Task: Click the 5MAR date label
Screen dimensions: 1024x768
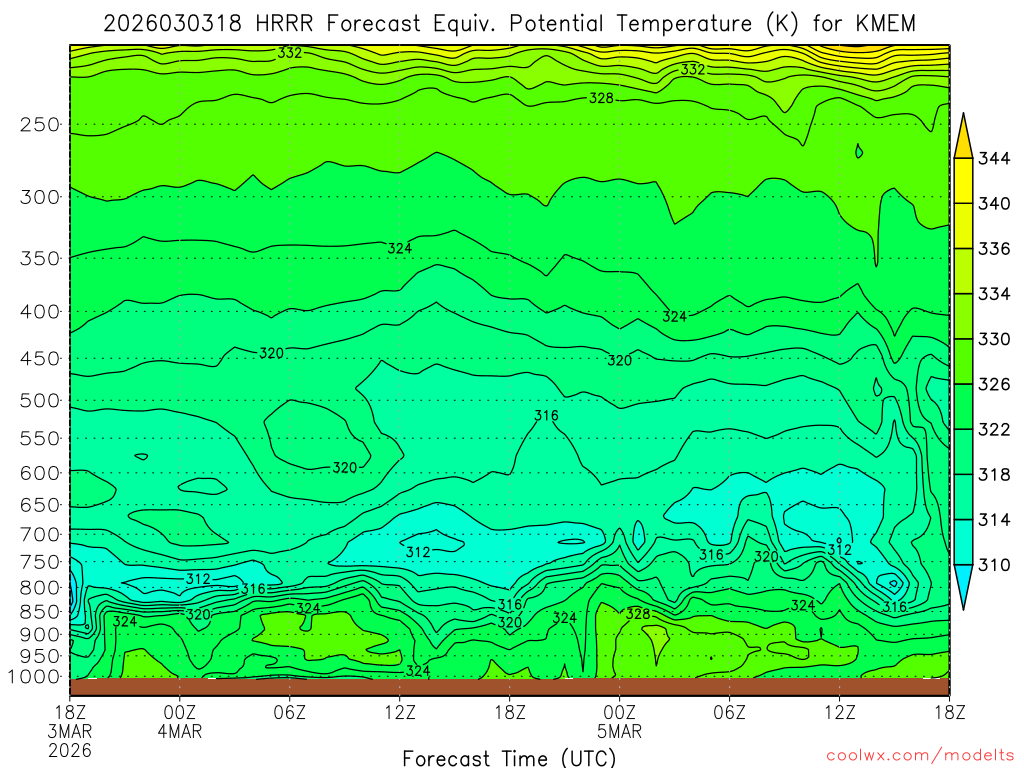Action: (x=619, y=731)
